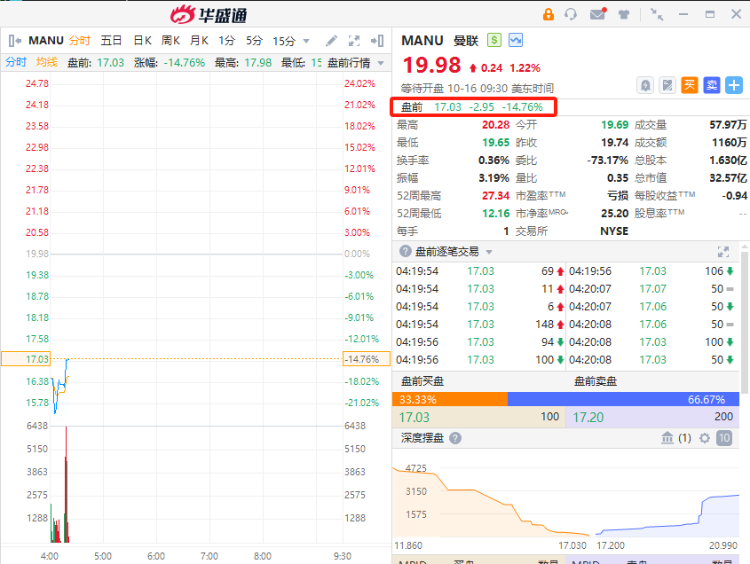Click the 总市值 value 32.57亿
Image resolution: width=750 pixels, height=564 pixels.
pyautogui.click(x=728, y=178)
